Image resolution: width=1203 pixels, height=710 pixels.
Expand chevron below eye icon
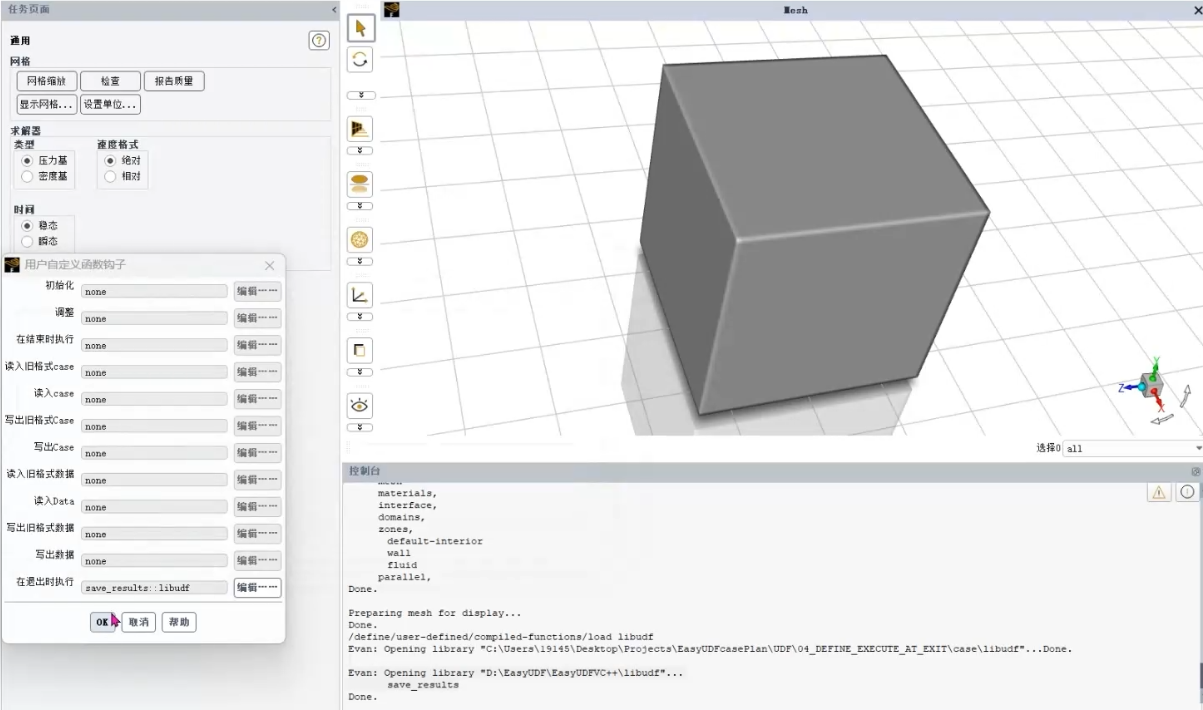[360, 428]
